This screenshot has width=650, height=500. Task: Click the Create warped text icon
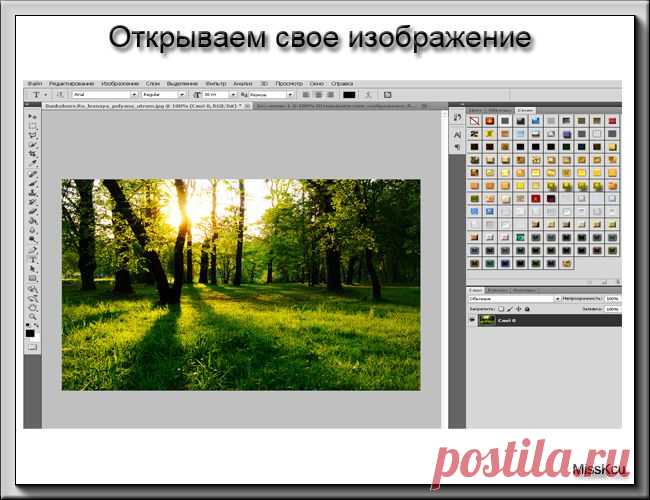coord(368,95)
